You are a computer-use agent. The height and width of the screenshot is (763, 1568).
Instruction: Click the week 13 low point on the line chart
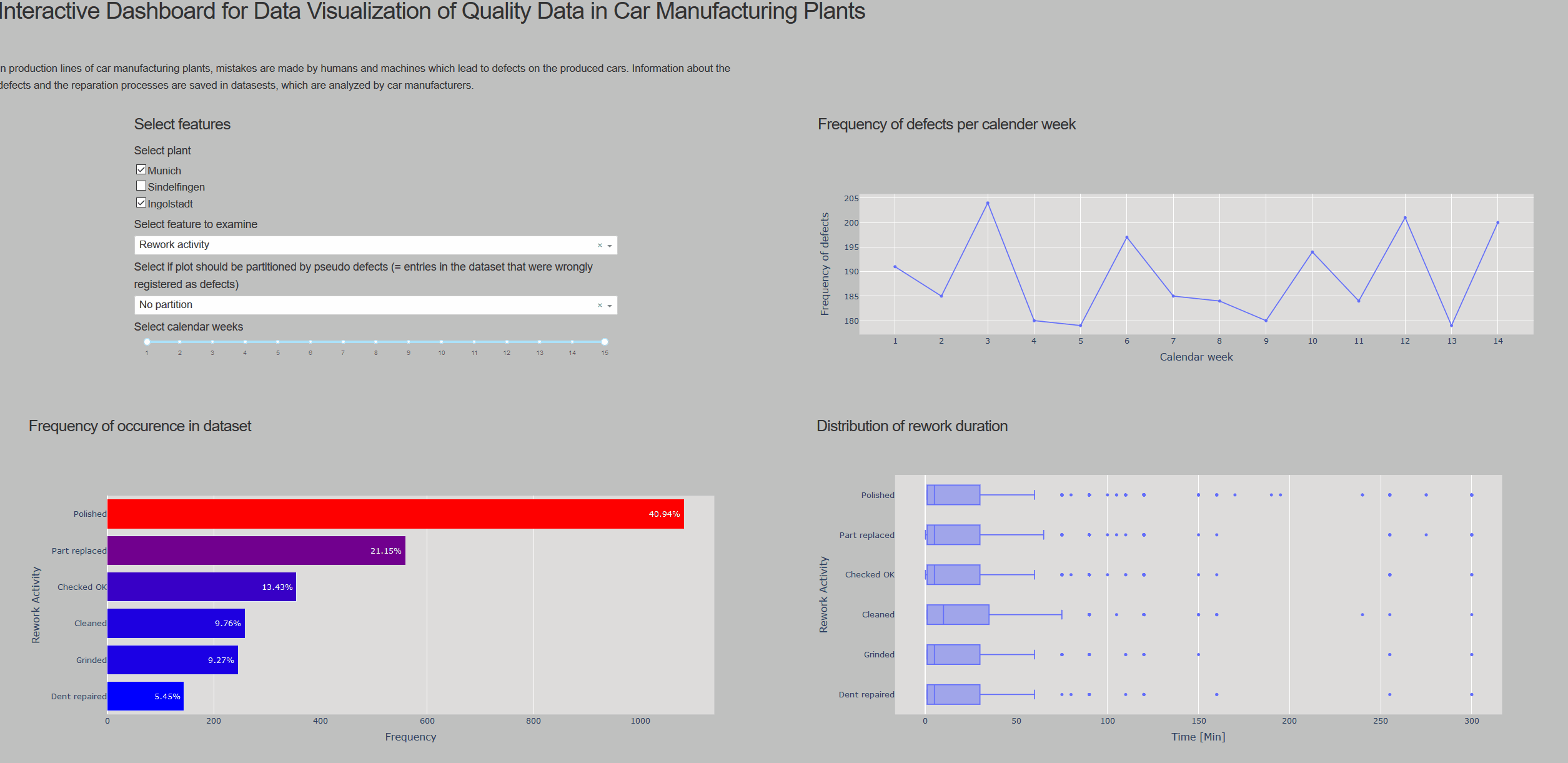tap(1451, 326)
